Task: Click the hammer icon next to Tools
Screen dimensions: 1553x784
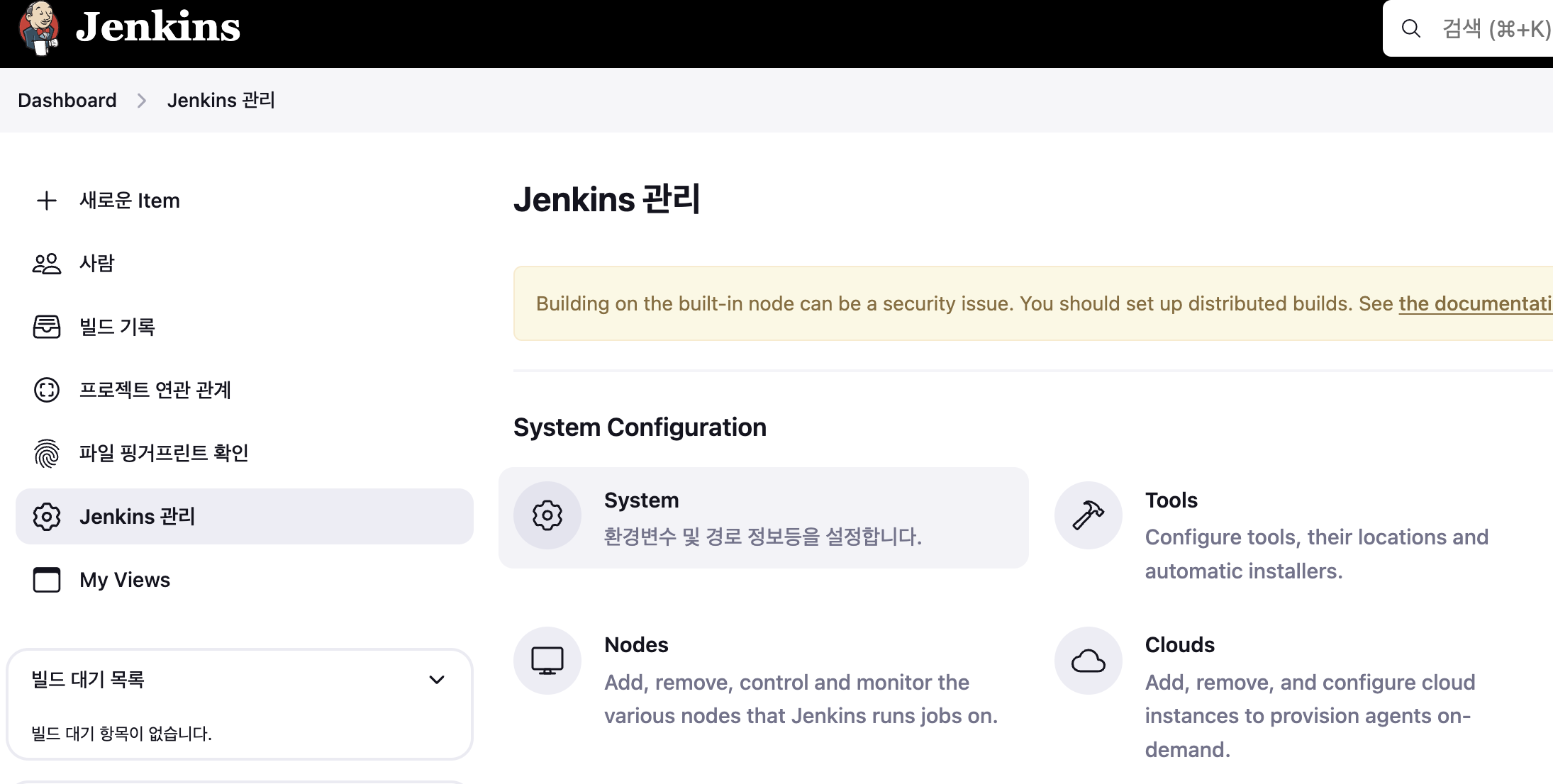Action: [x=1088, y=515]
